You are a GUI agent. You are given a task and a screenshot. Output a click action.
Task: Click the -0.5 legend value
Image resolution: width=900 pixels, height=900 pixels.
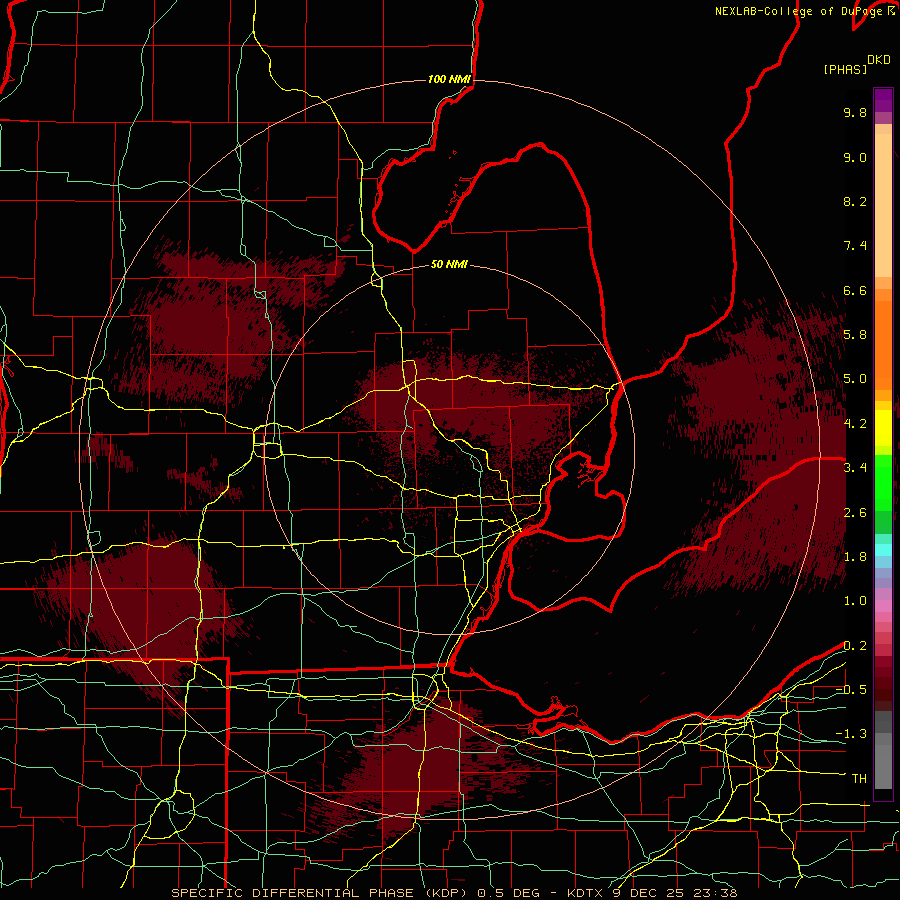pyautogui.click(x=851, y=690)
